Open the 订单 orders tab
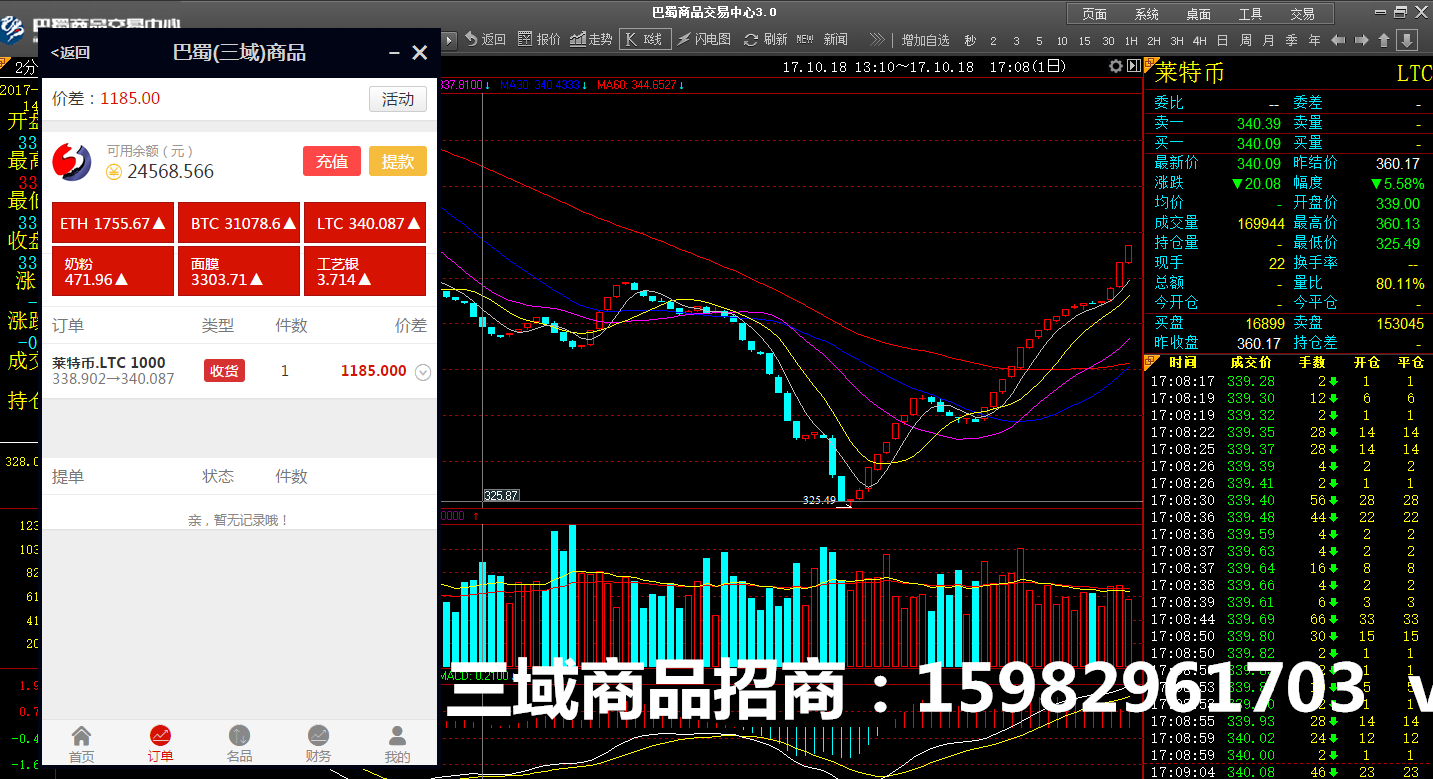The height and width of the screenshot is (779, 1433). point(160,745)
